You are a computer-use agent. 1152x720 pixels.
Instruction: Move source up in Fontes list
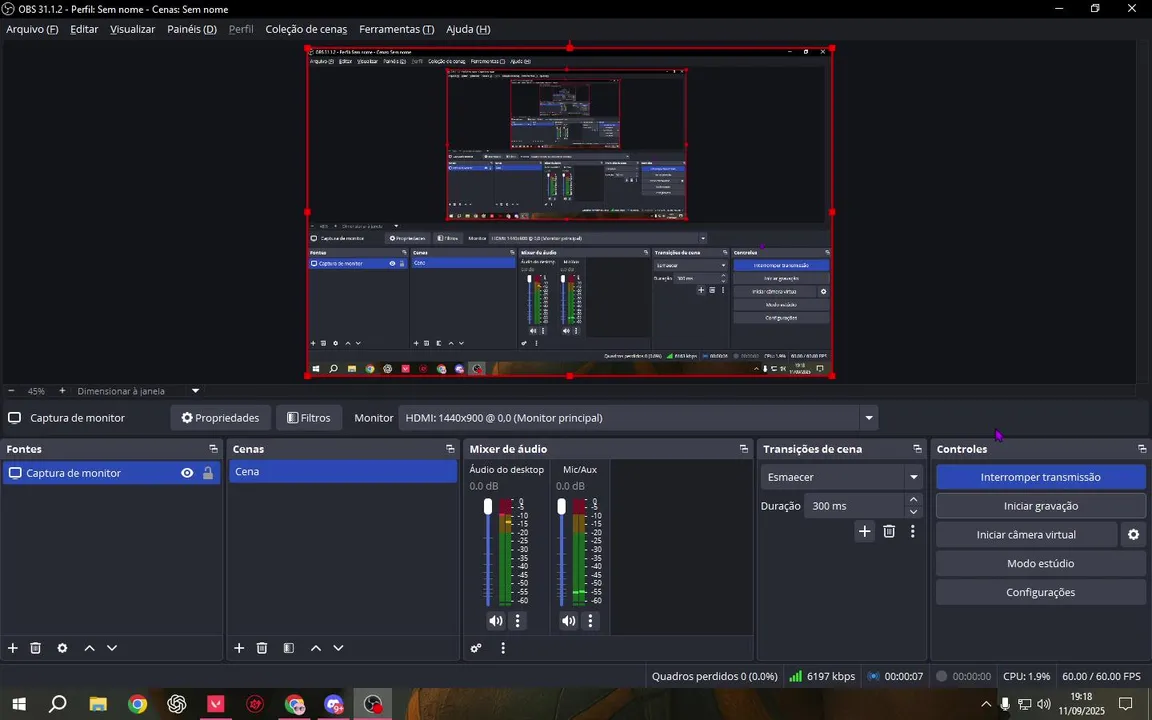90,648
